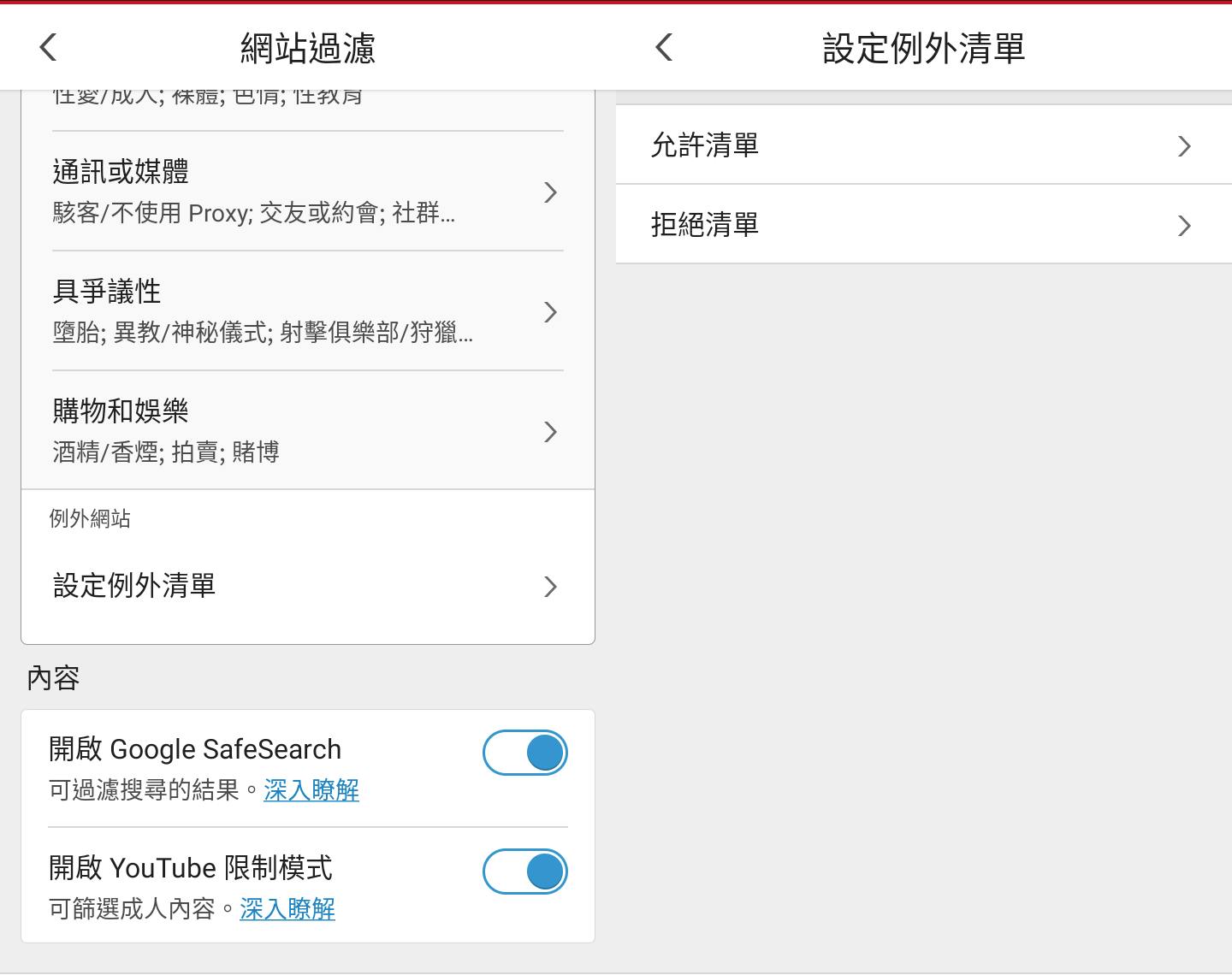The image size is (1232, 975).
Task: Select the 允許清單 menu entry
Action: click(x=705, y=145)
